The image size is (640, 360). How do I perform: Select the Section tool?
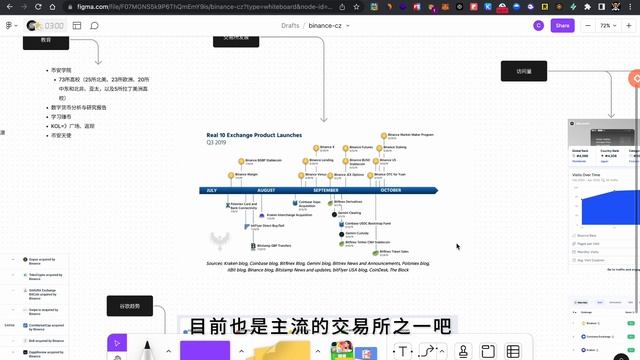(488, 351)
